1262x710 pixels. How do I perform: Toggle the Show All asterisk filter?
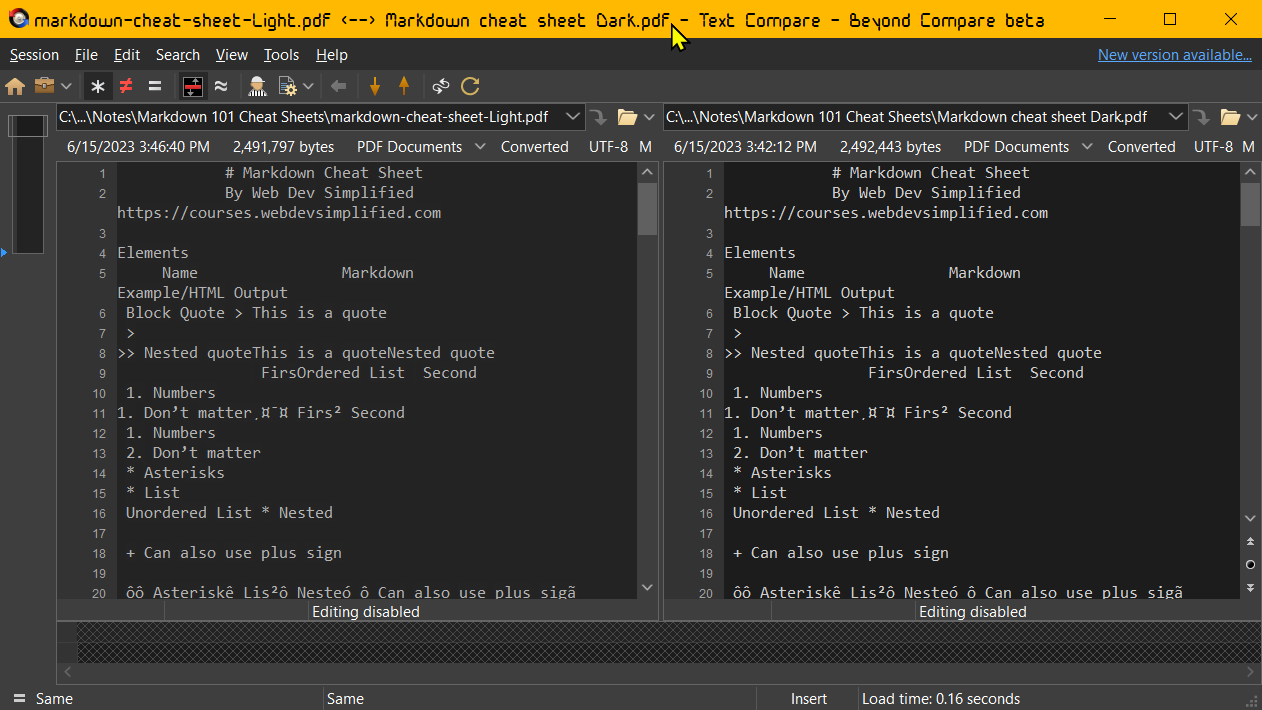tap(97, 86)
